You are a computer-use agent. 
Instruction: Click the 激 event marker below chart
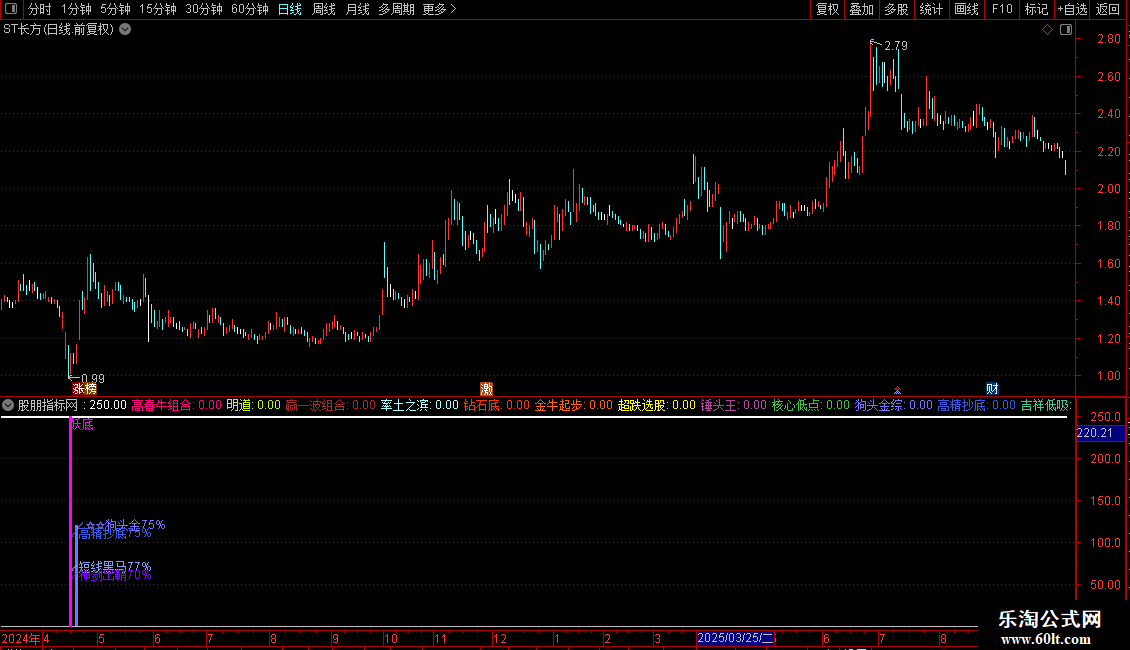486,389
